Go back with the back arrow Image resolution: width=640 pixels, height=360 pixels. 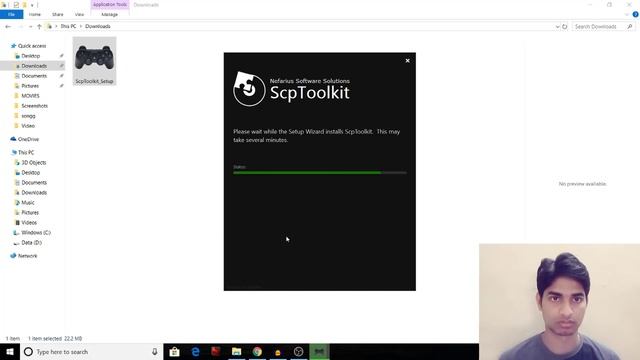[x=8, y=27]
